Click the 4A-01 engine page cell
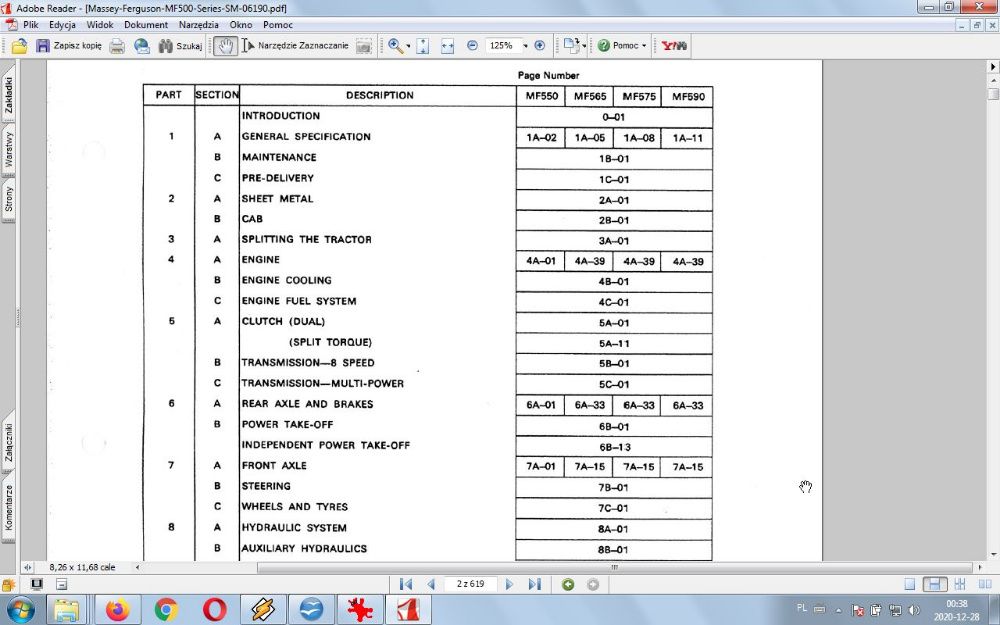 (x=541, y=261)
